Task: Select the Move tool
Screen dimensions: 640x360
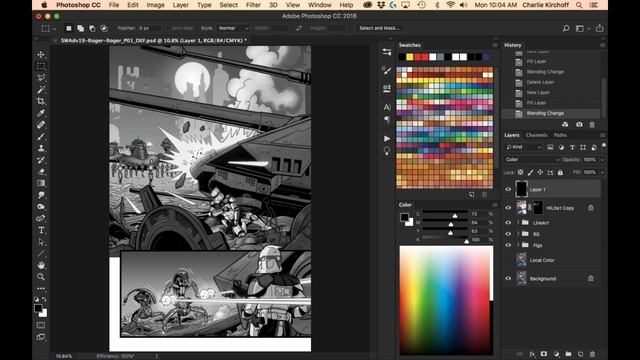Action: (41, 54)
